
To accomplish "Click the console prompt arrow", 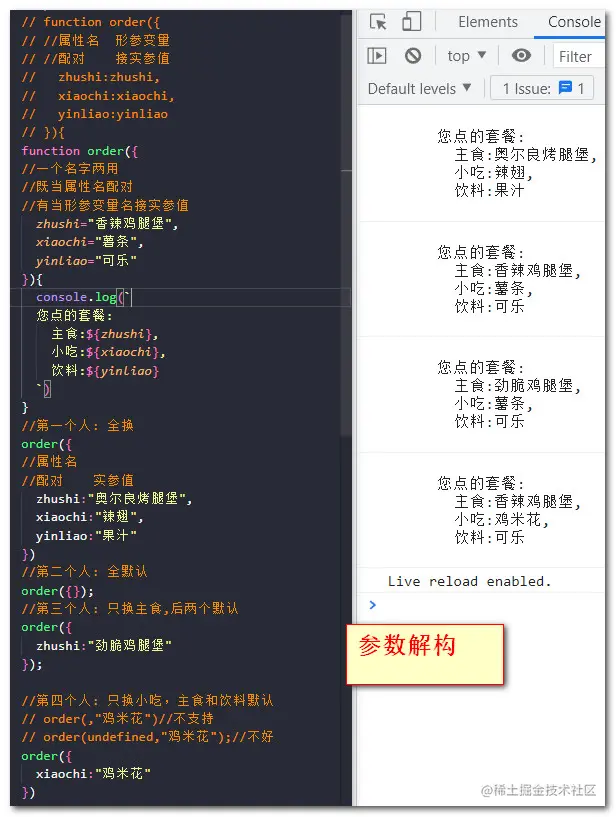I will (372, 605).
